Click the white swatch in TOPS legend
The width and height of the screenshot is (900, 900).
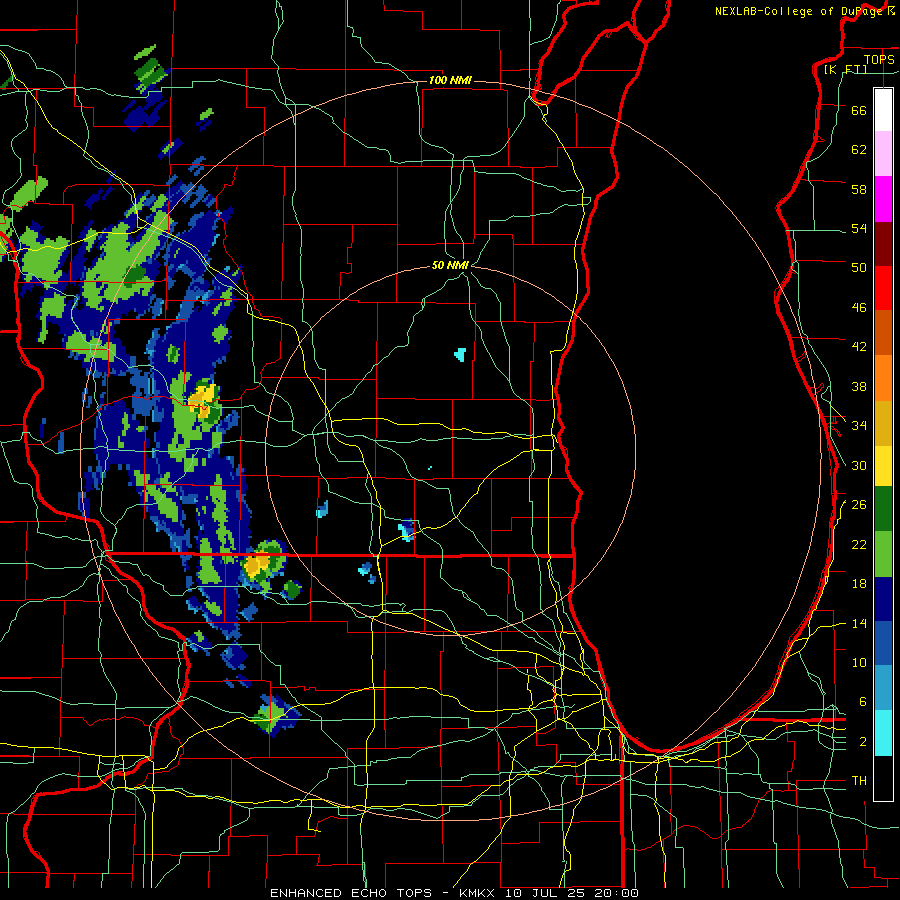[883, 110]
